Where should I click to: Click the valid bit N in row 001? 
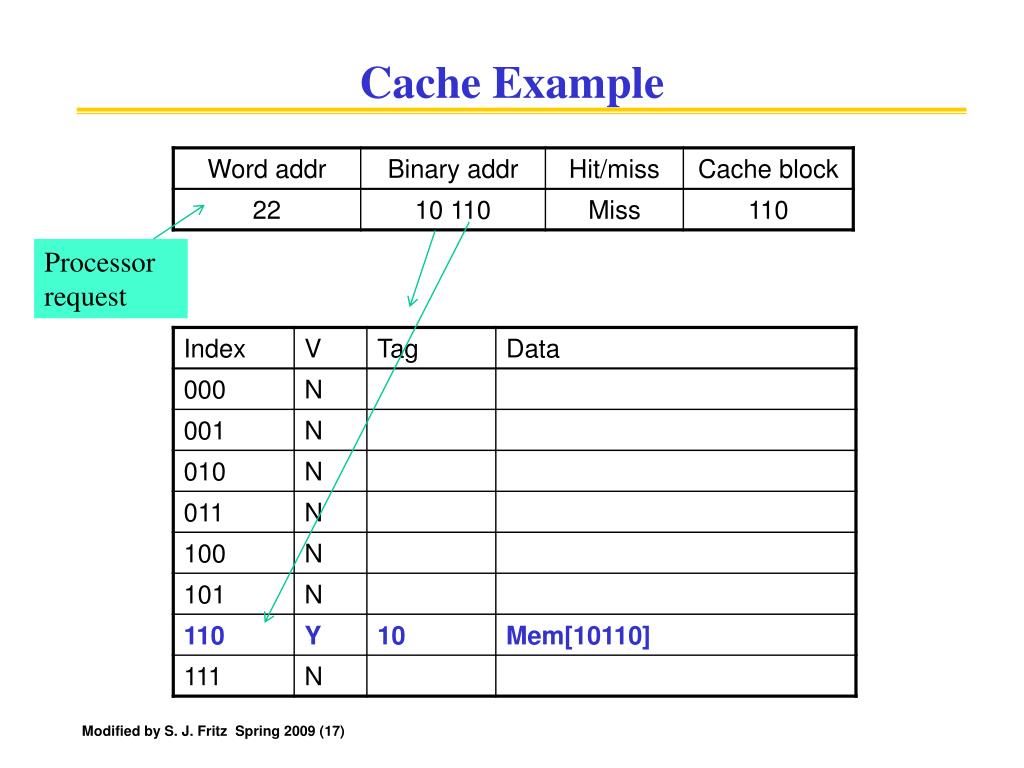[313, 431]
